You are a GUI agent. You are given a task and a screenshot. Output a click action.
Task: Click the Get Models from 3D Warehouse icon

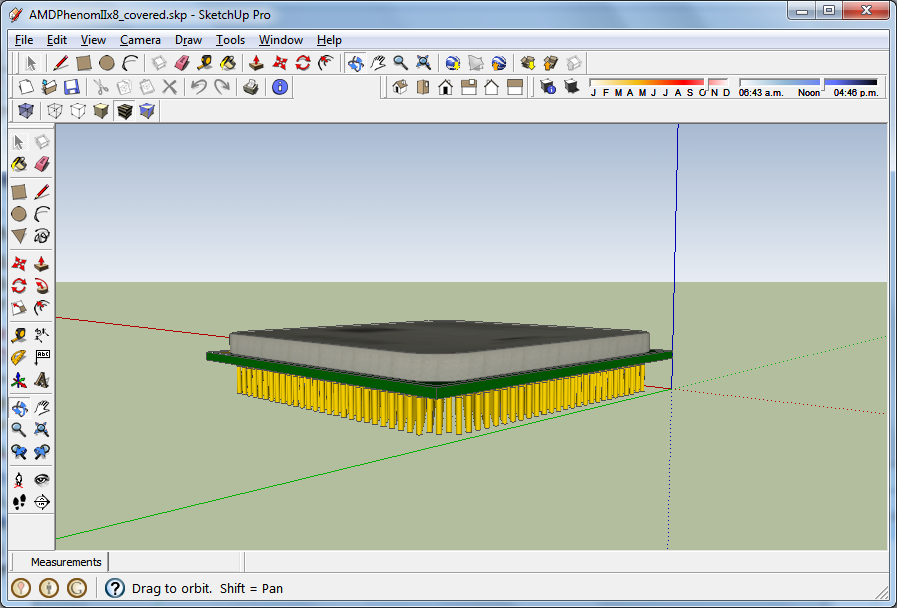tap(527, 63)
